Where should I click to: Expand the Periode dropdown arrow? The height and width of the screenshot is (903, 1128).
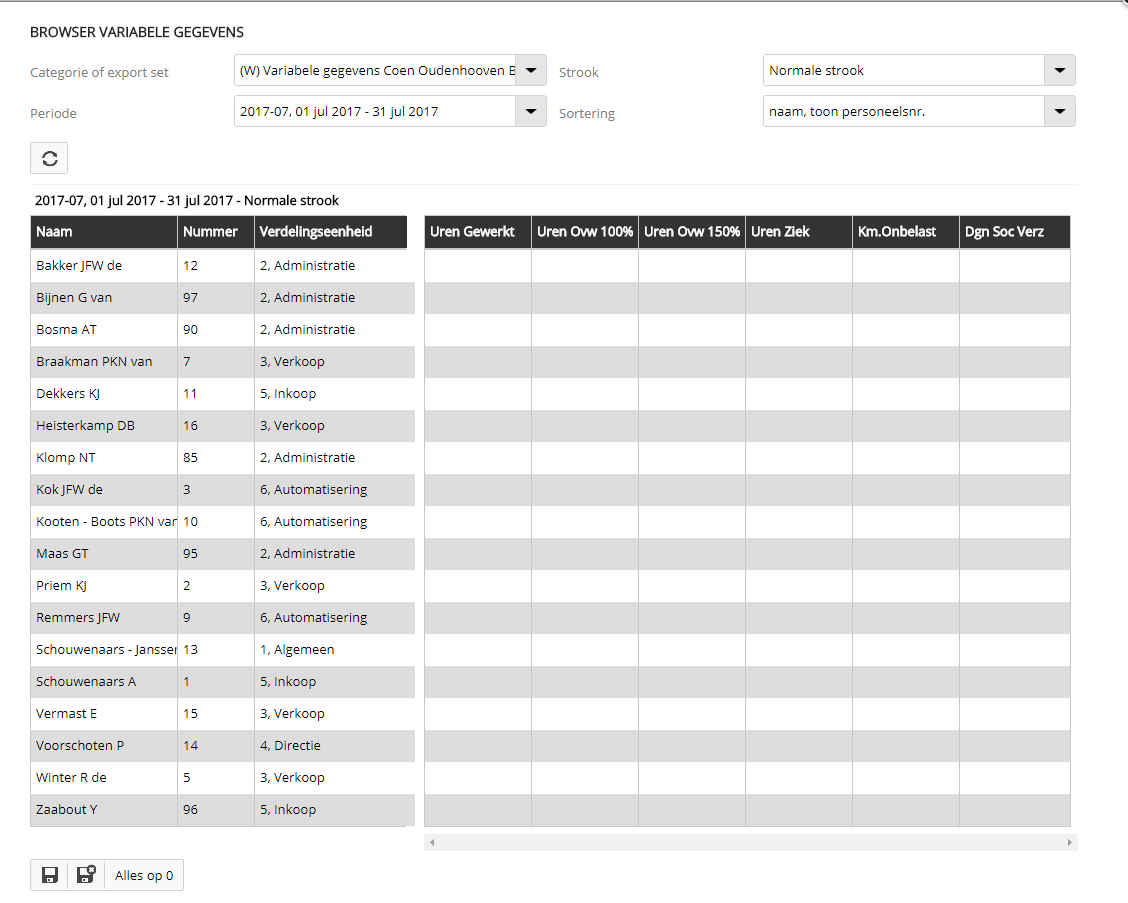(531, 112)
